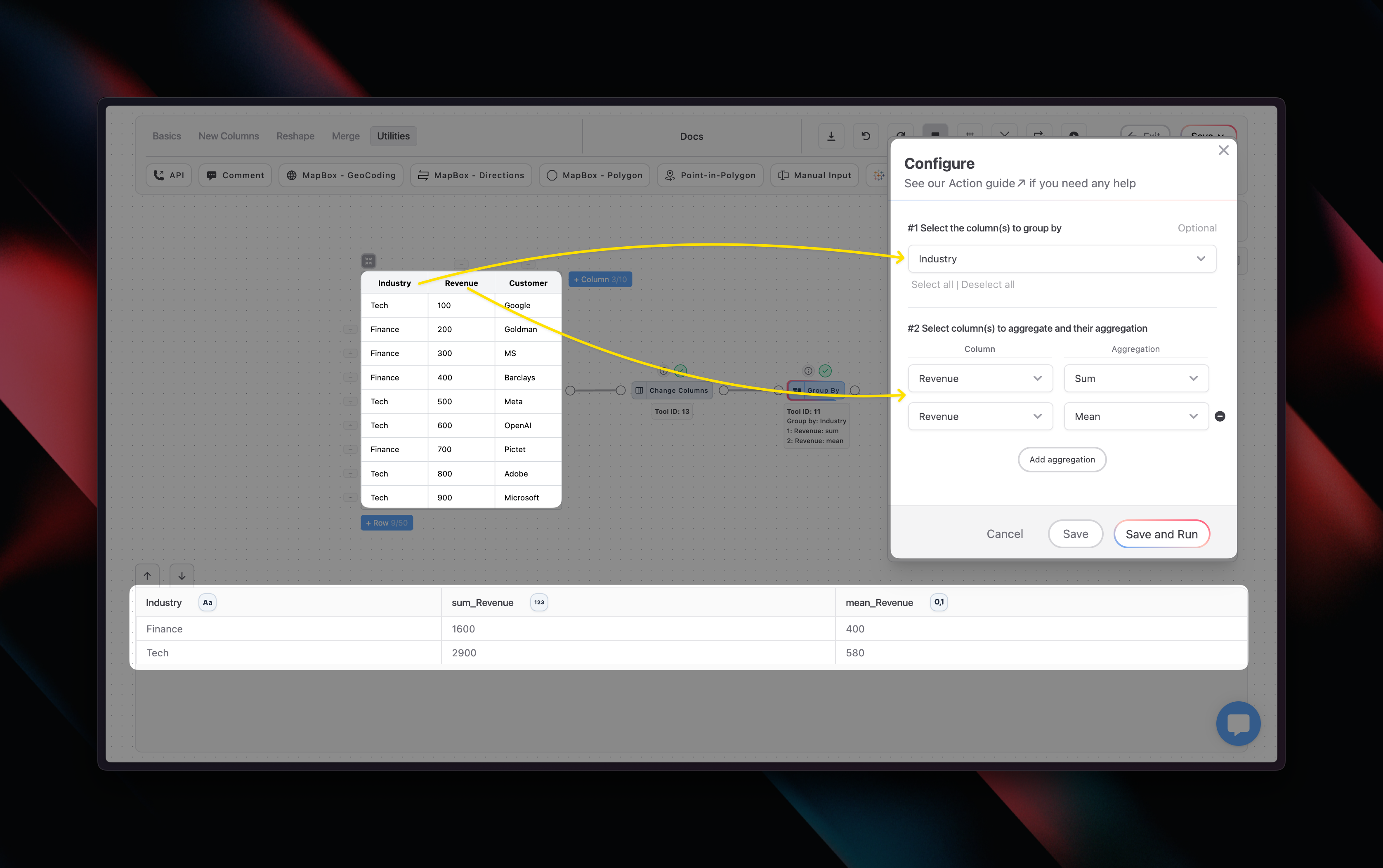Open the second Revenue column dropdown beside Mean
This screenshot has height=868, width=1383.
[x=980, y=416]
